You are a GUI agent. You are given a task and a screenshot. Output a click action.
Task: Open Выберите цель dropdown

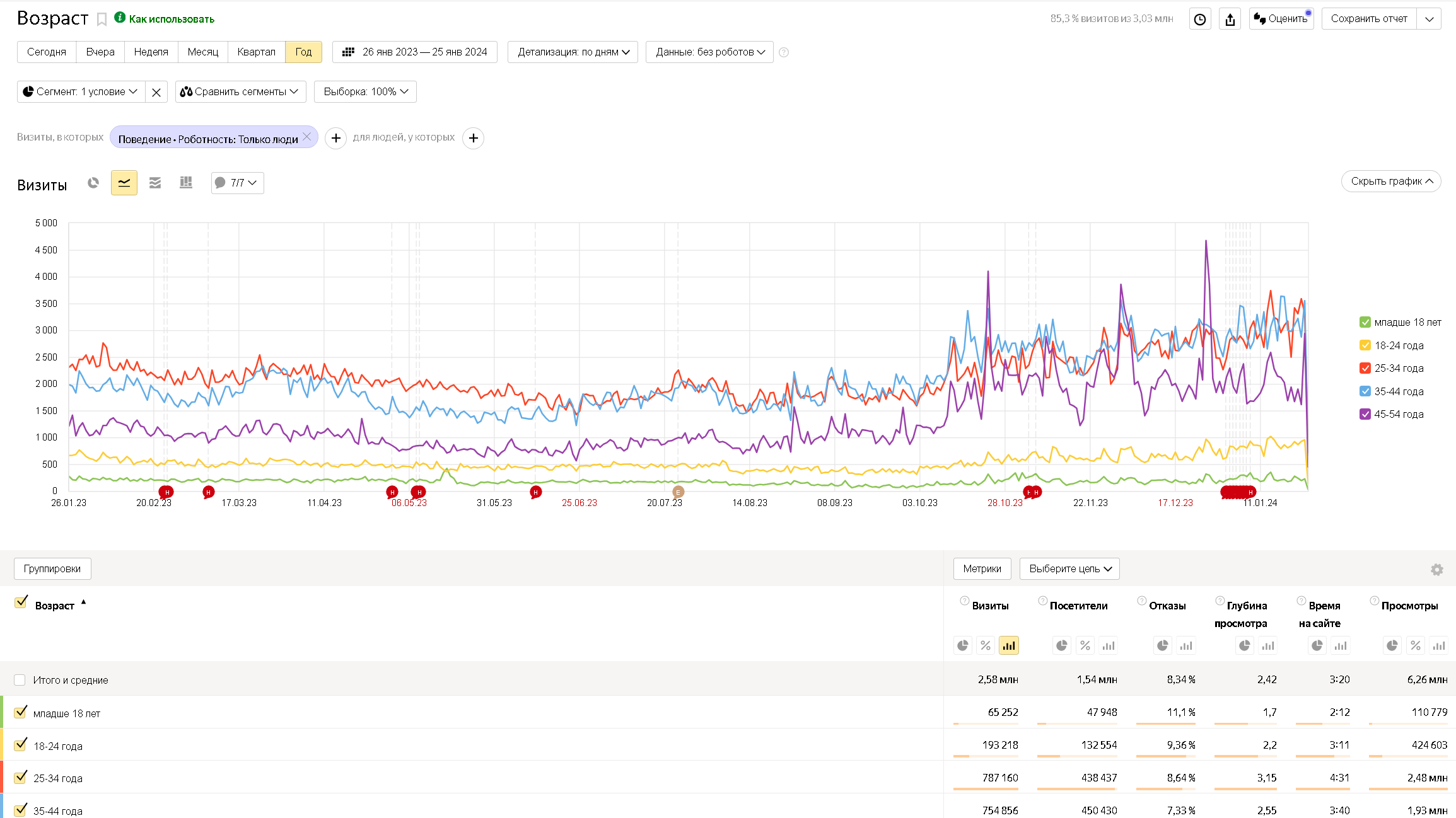[1069, 569]
